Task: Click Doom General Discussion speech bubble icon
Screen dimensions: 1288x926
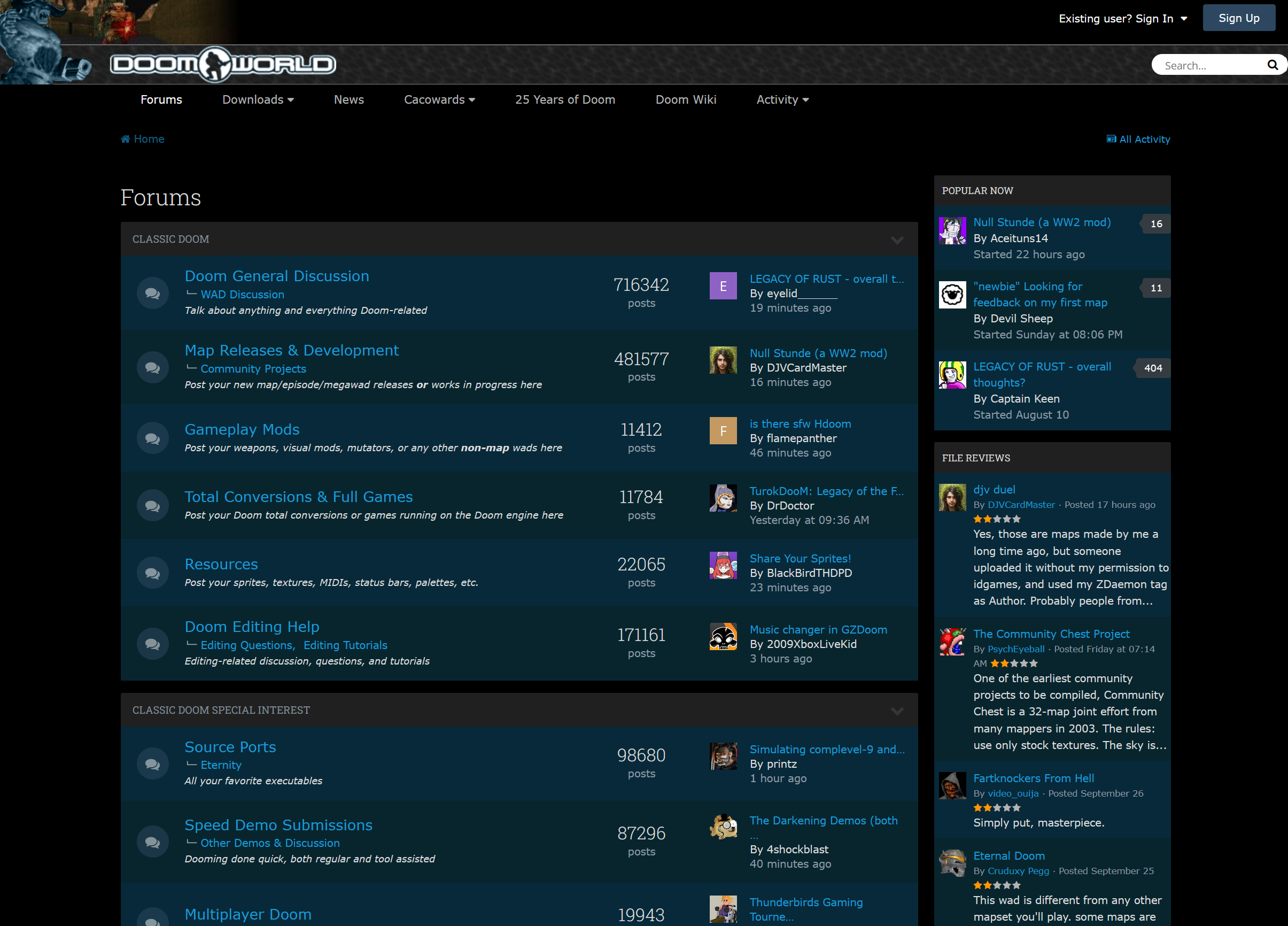Action: tap(152, 293)
